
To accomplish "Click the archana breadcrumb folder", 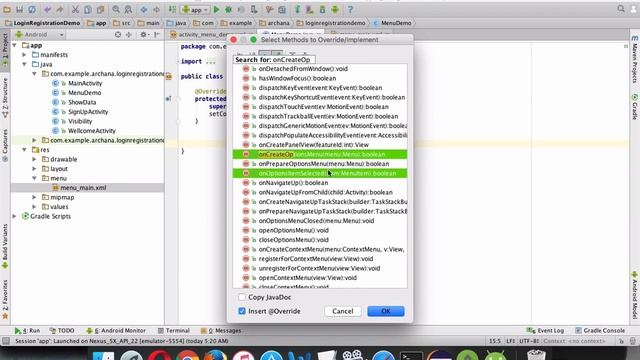I will [x=274, y=23].
